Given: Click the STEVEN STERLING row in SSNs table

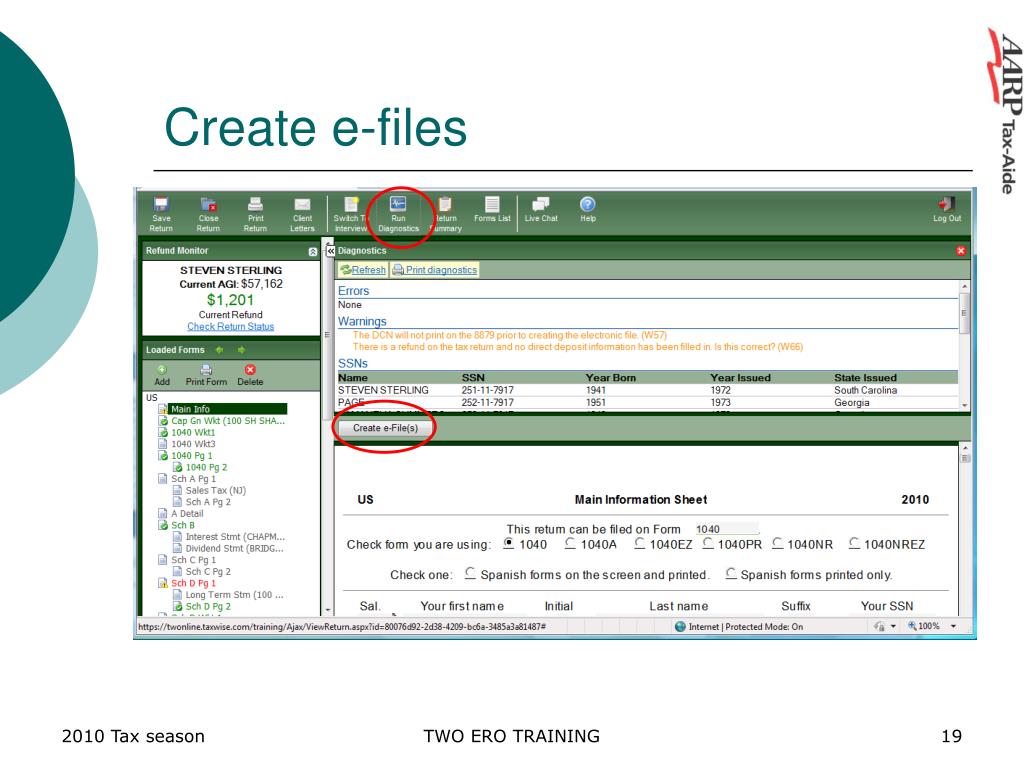Looking at the screenshot, I should (x=647, y=390).
